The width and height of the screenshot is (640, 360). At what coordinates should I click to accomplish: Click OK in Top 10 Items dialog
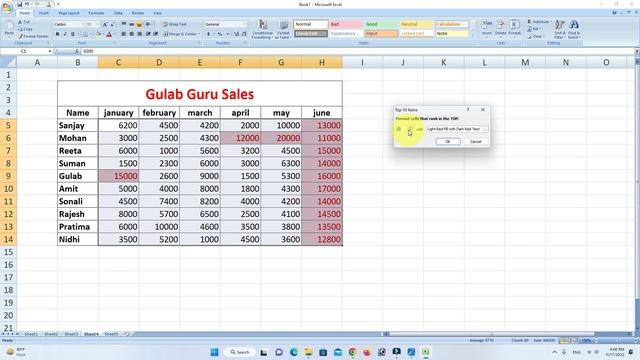pyautogui.click(x=448, y=142)
